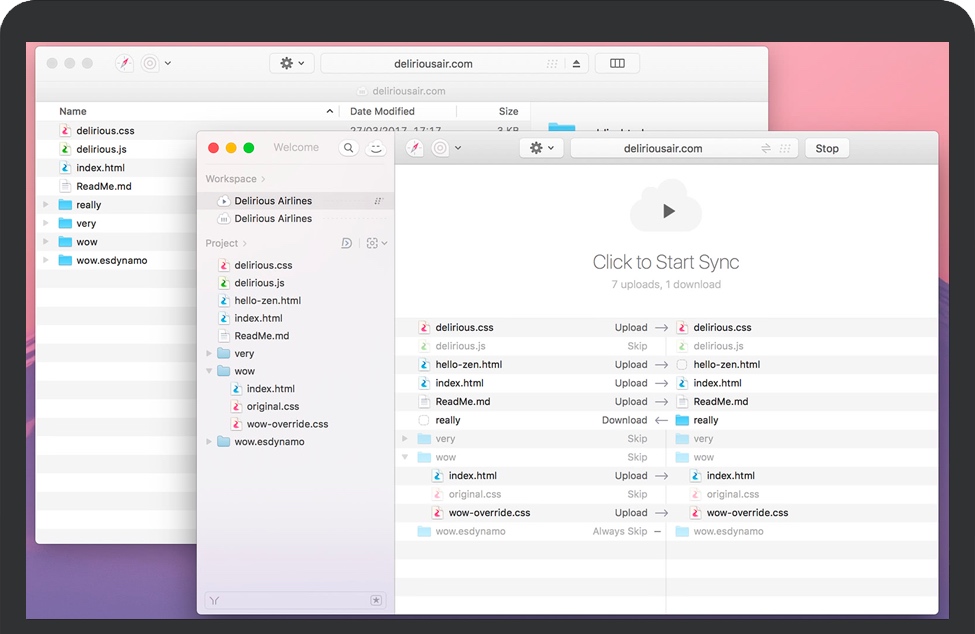Viewport: 975px width, 634px height.
Task: Click the filter field at sidebar bottom
Action: click(x=290, y=601)
